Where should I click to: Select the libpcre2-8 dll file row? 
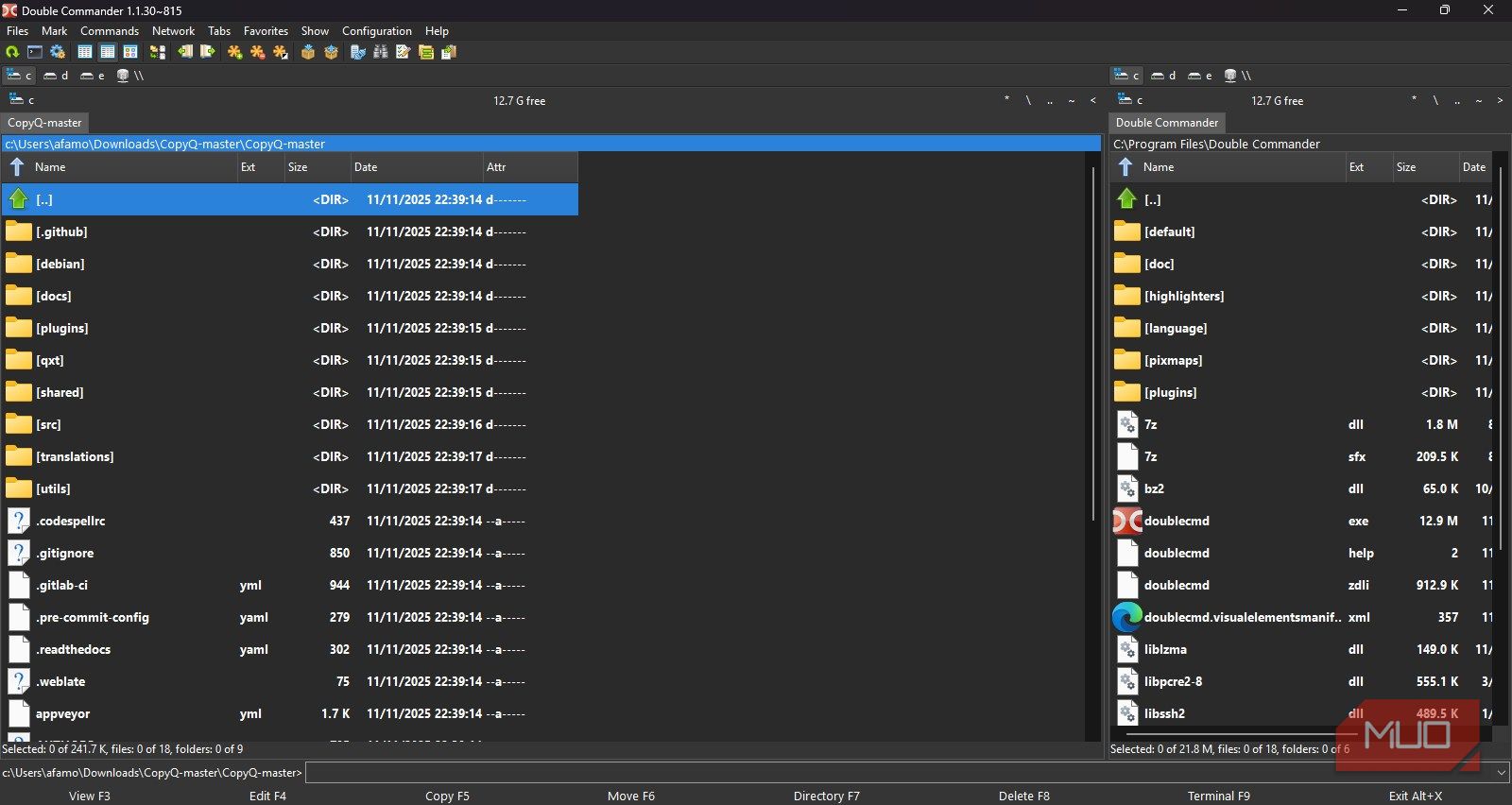1302,681
